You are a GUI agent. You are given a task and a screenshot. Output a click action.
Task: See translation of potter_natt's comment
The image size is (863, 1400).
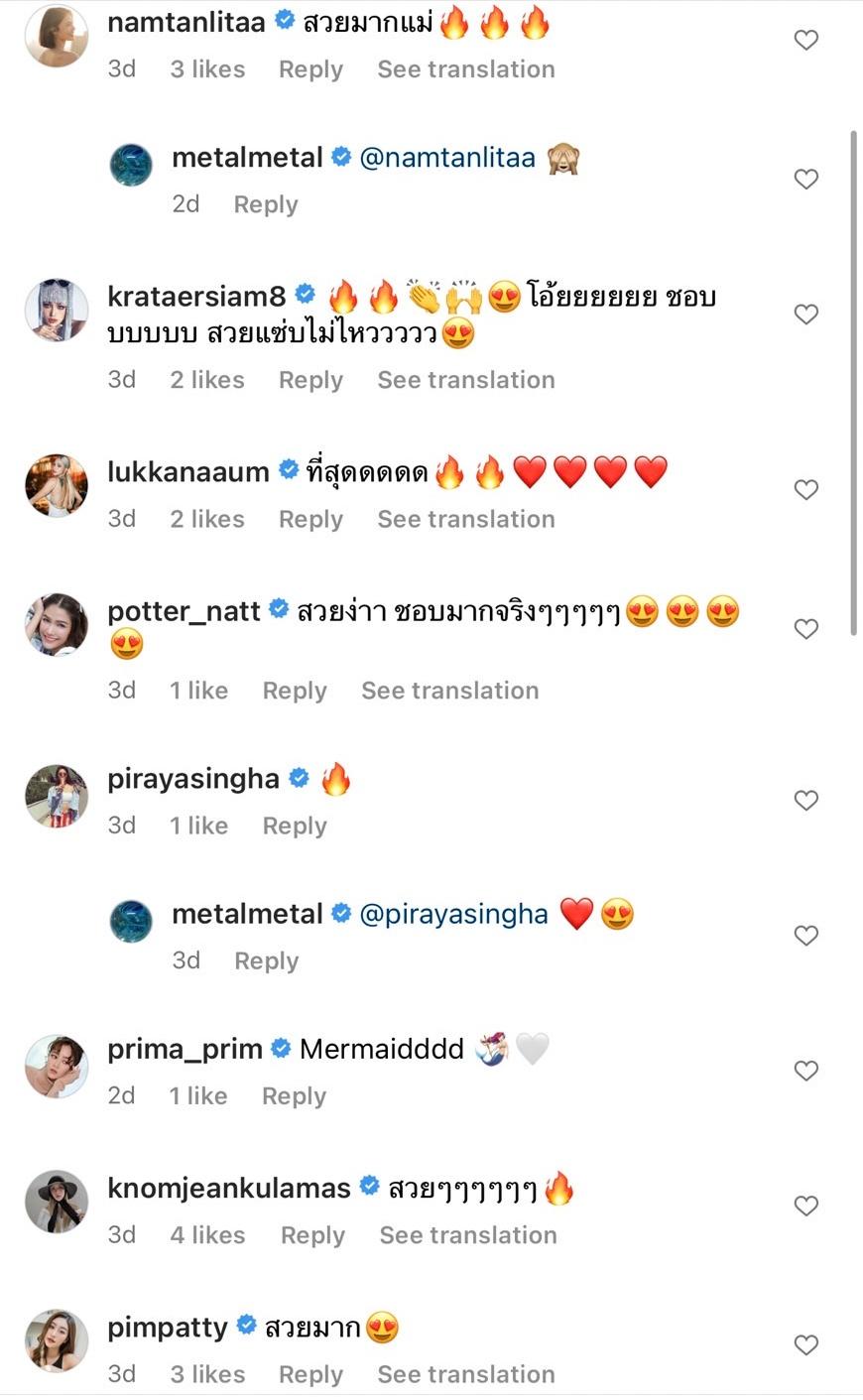pos(449,691)
